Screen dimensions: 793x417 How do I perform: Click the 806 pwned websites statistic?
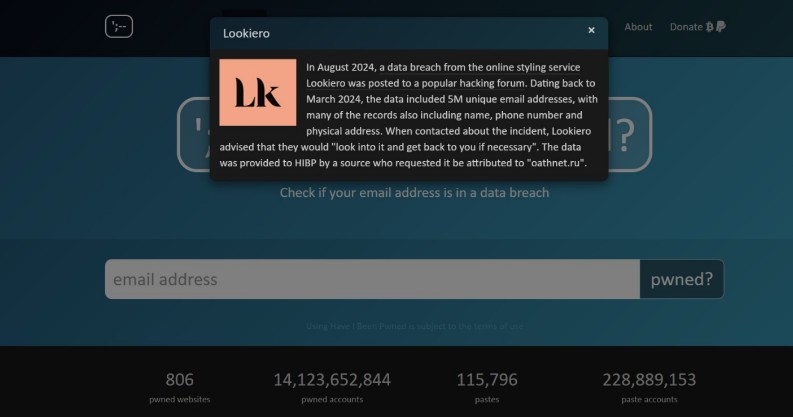point(180,380)
